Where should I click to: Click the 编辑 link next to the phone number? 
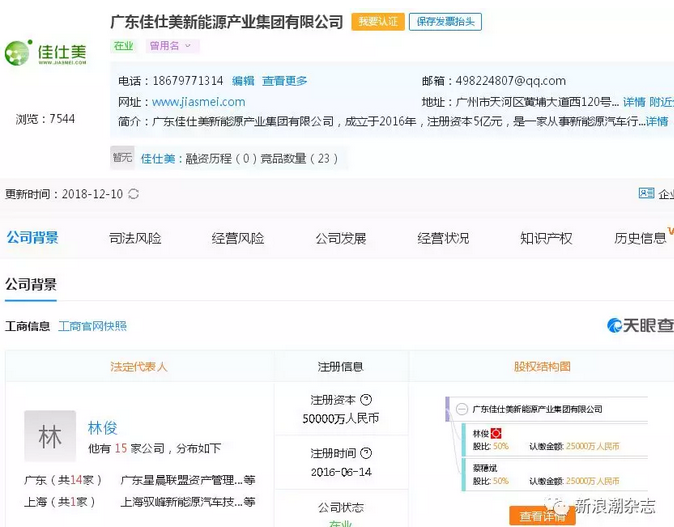point(243,81)
